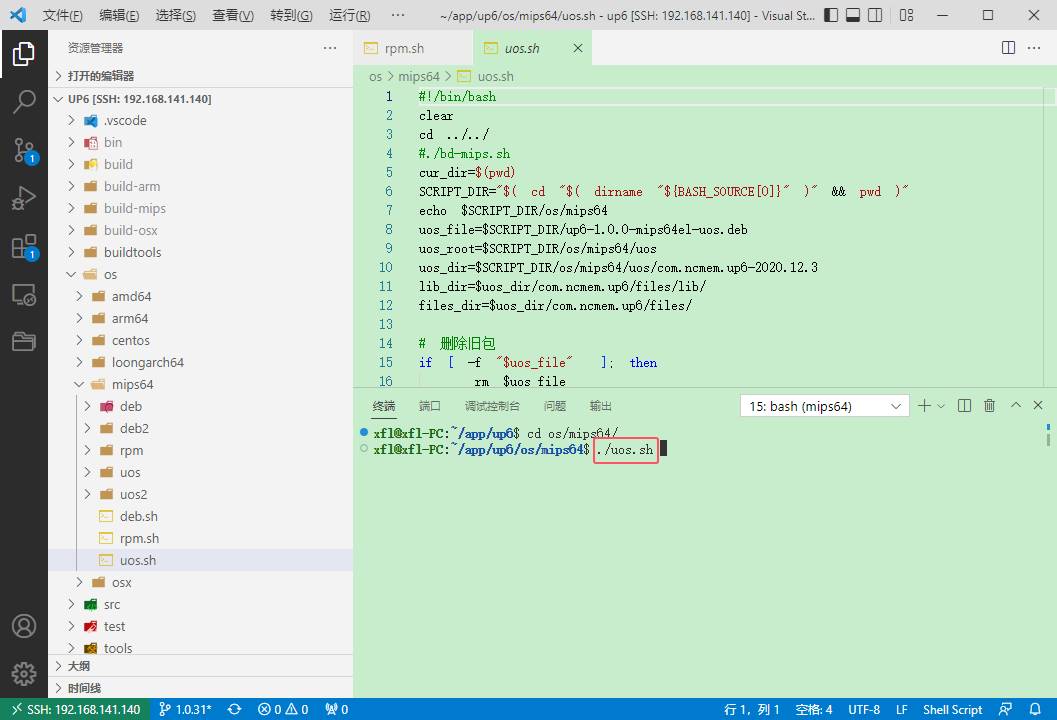The width and height of the screenshot is (1057, 720).
Task: Open Remote Explorer in activity bar
Action: pos(24,294)
